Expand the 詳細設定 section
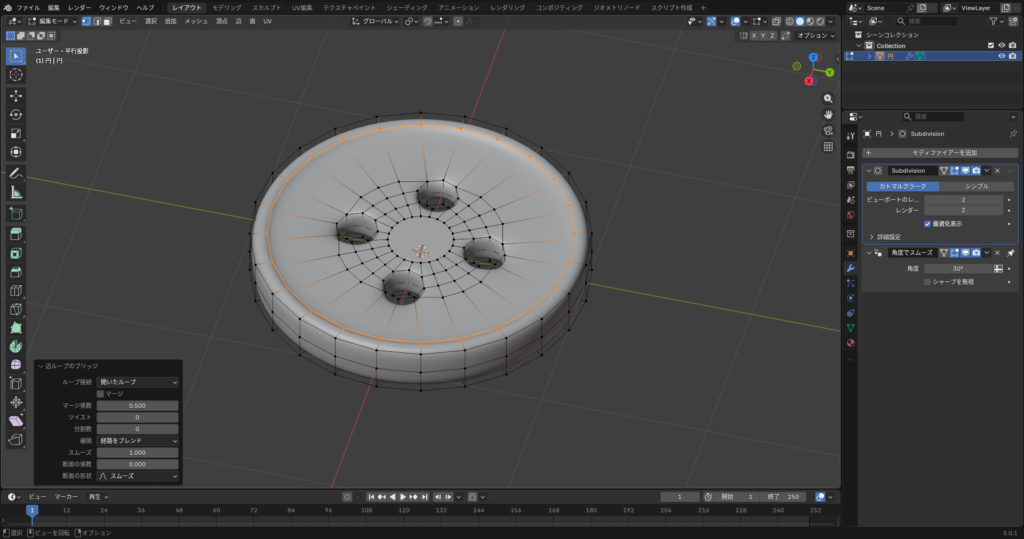Screen dimensions: 1024x539 tap(885, 237)
